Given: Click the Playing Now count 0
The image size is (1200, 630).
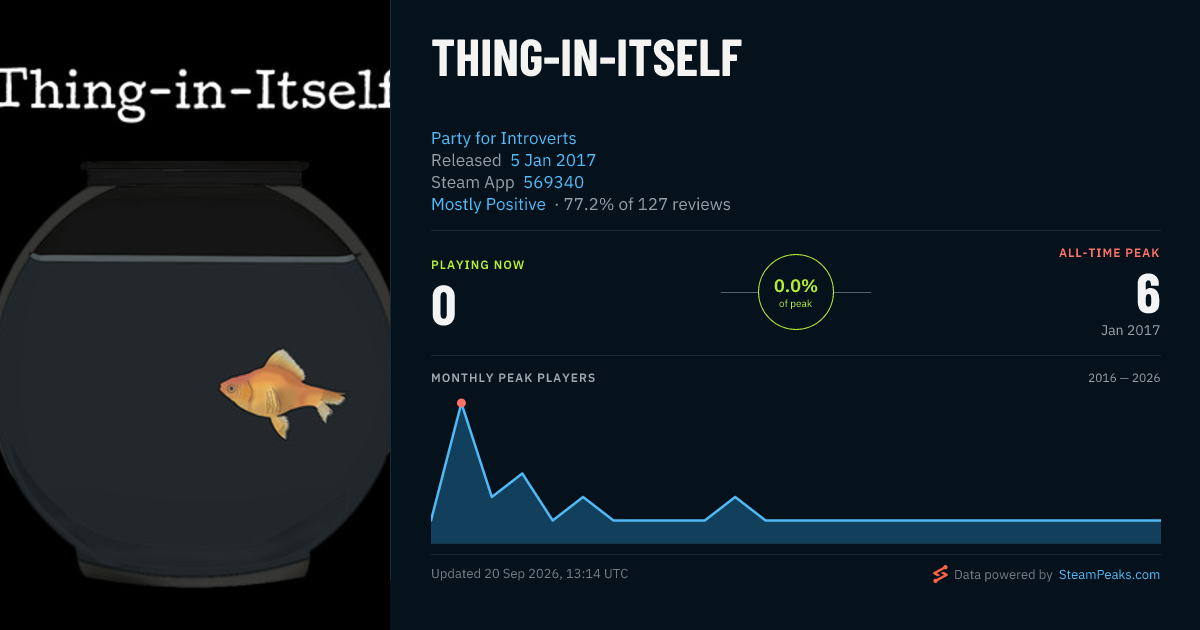Looking at the screenshot, I should pos(443,306).
